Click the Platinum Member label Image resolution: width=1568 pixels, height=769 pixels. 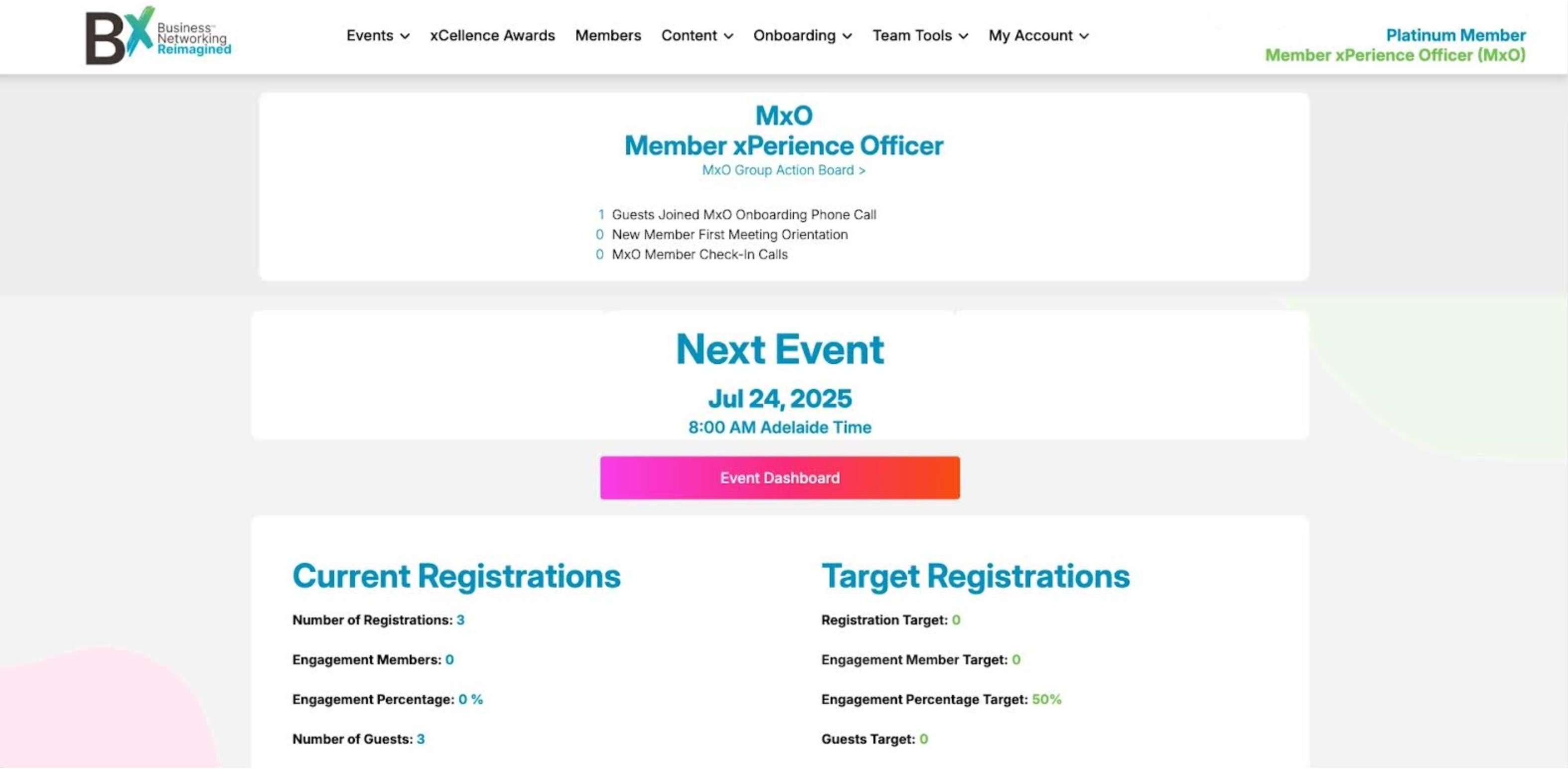[x=1456, y=35]
